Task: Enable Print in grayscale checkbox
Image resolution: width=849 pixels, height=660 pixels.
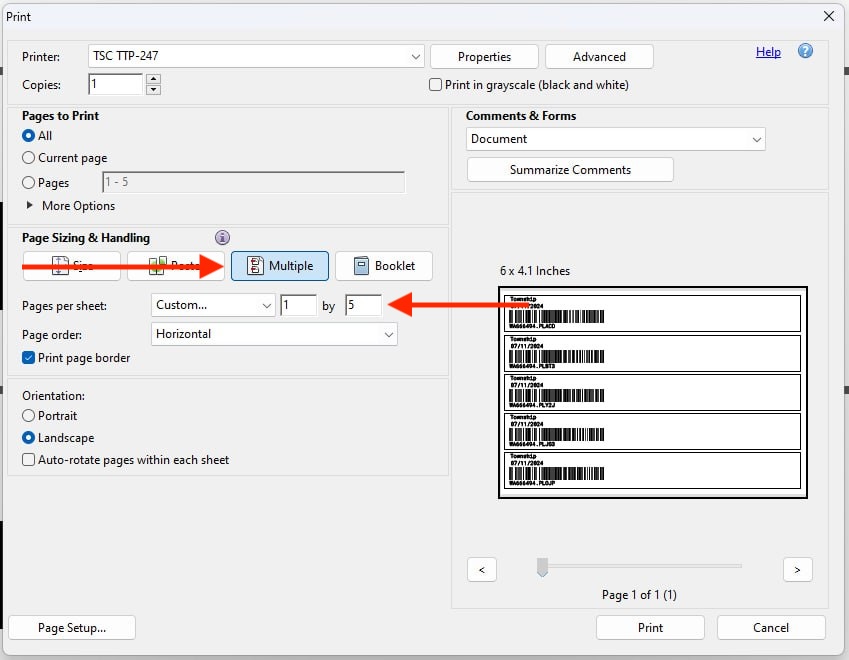Action: click(x=435, y=85)
